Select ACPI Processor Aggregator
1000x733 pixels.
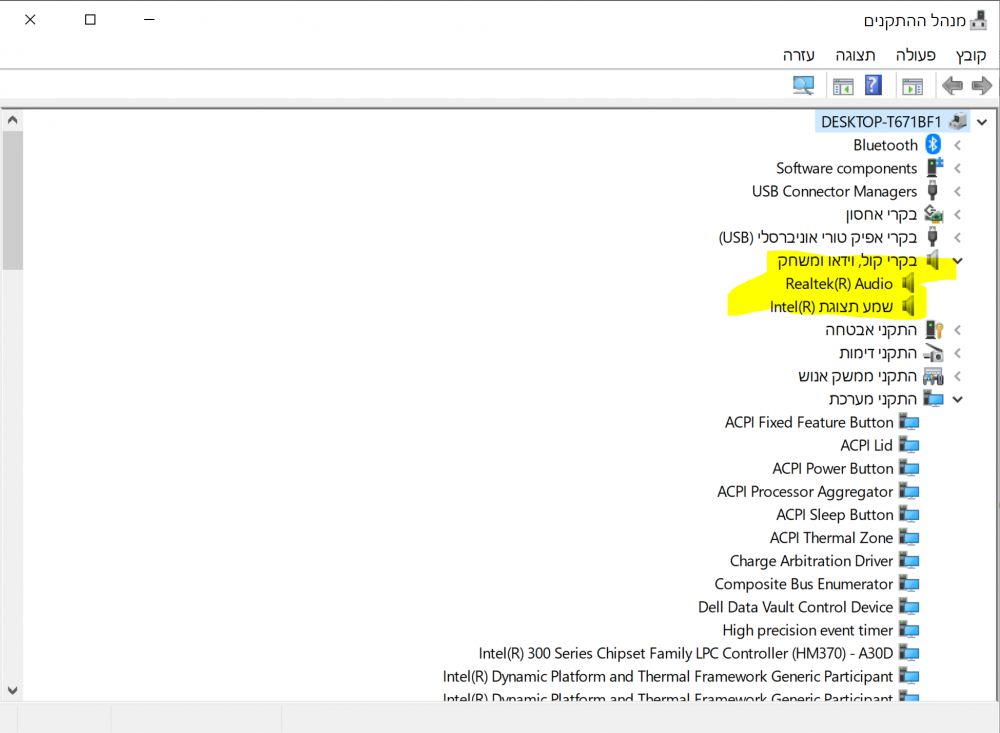[805, 492]
